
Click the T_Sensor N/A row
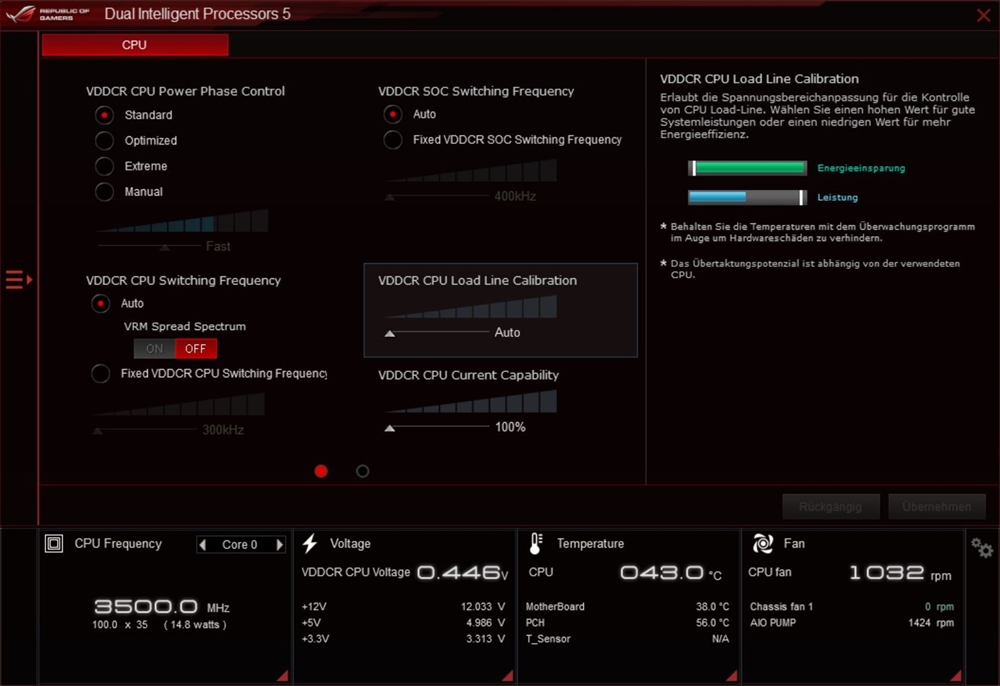click(x=627, y=639)
